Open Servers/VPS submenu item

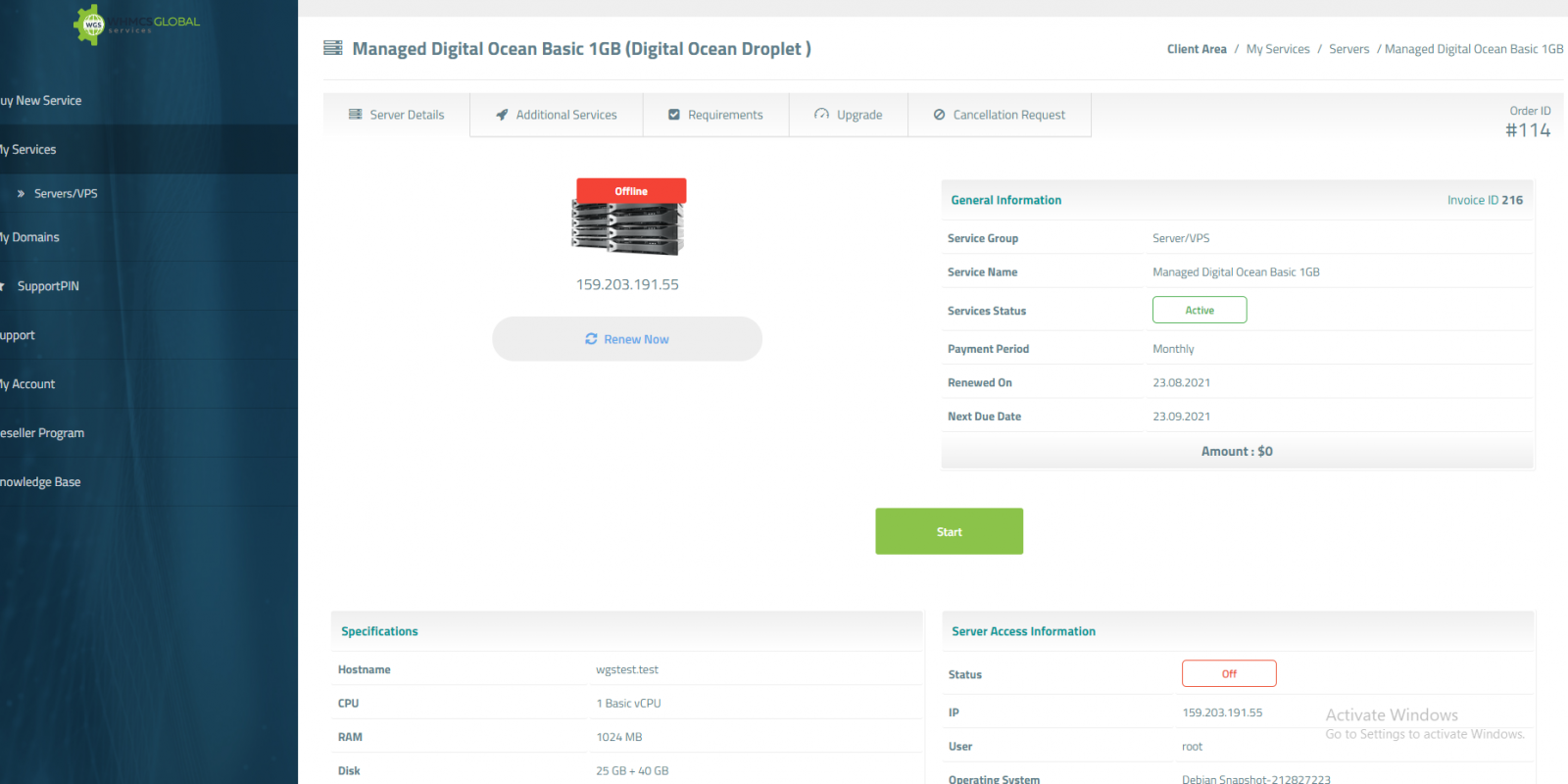[149, 193]
